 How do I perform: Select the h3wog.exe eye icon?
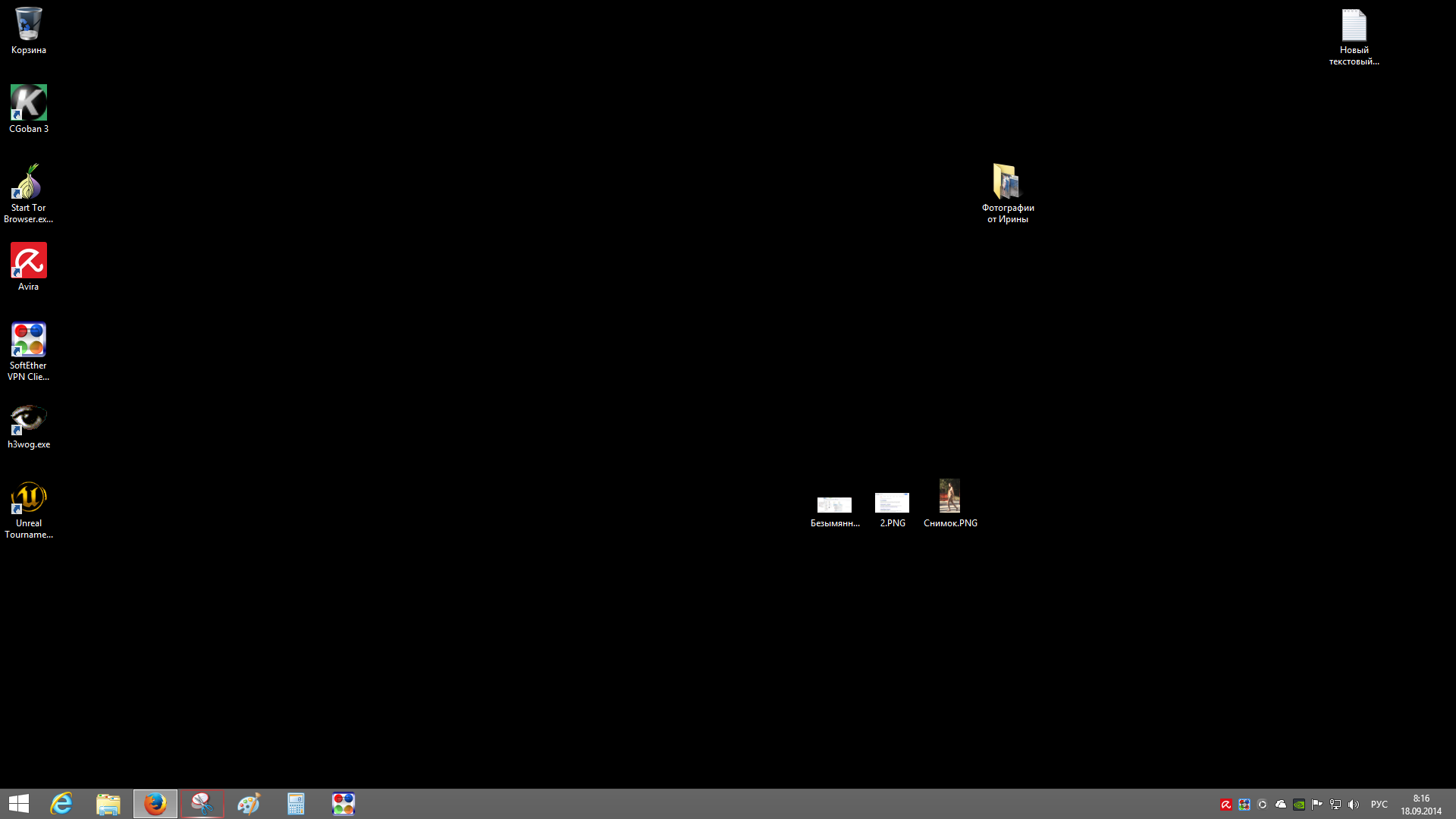pyautogui.click(x=29, y=419)
